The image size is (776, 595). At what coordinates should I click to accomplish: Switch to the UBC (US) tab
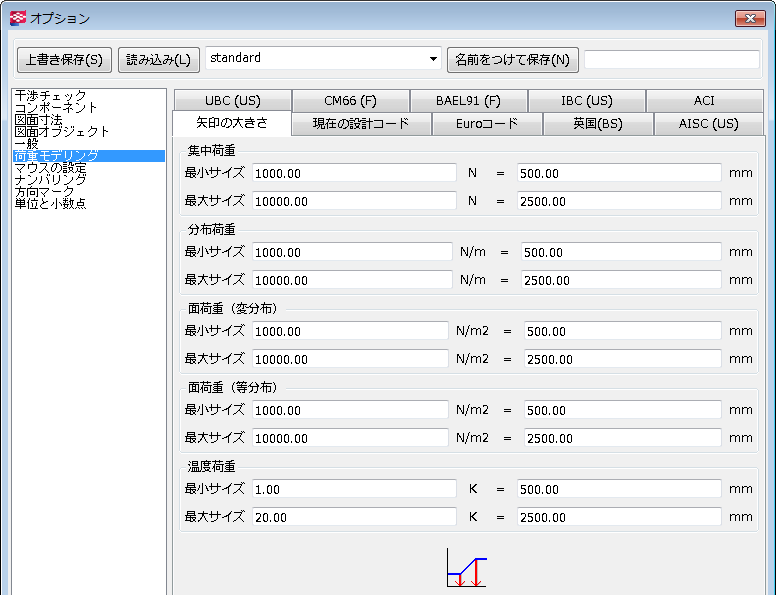232,101
